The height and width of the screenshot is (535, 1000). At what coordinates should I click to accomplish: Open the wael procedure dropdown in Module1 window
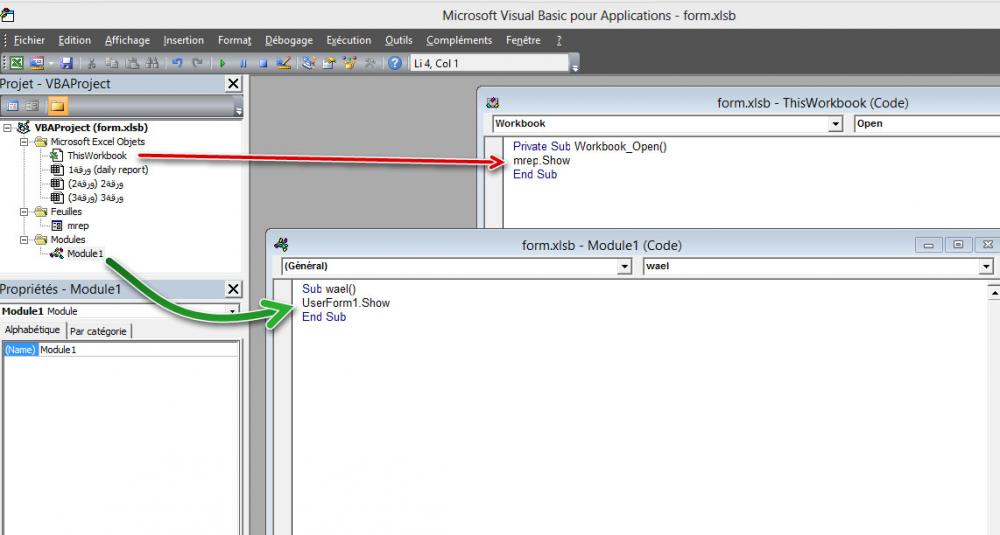click(x=987, y=266)
